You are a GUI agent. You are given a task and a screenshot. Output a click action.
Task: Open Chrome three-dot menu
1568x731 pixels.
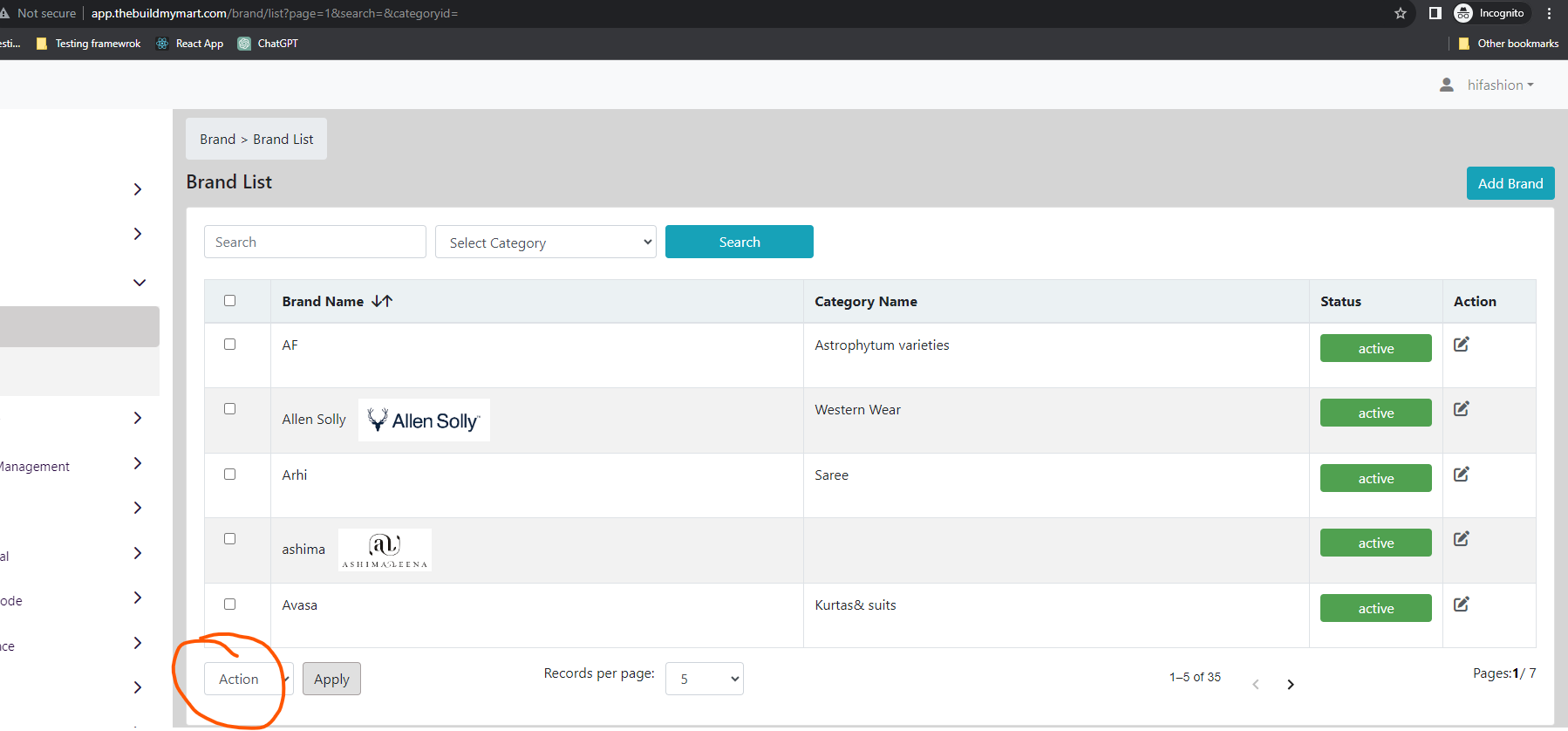point(1549,13)
